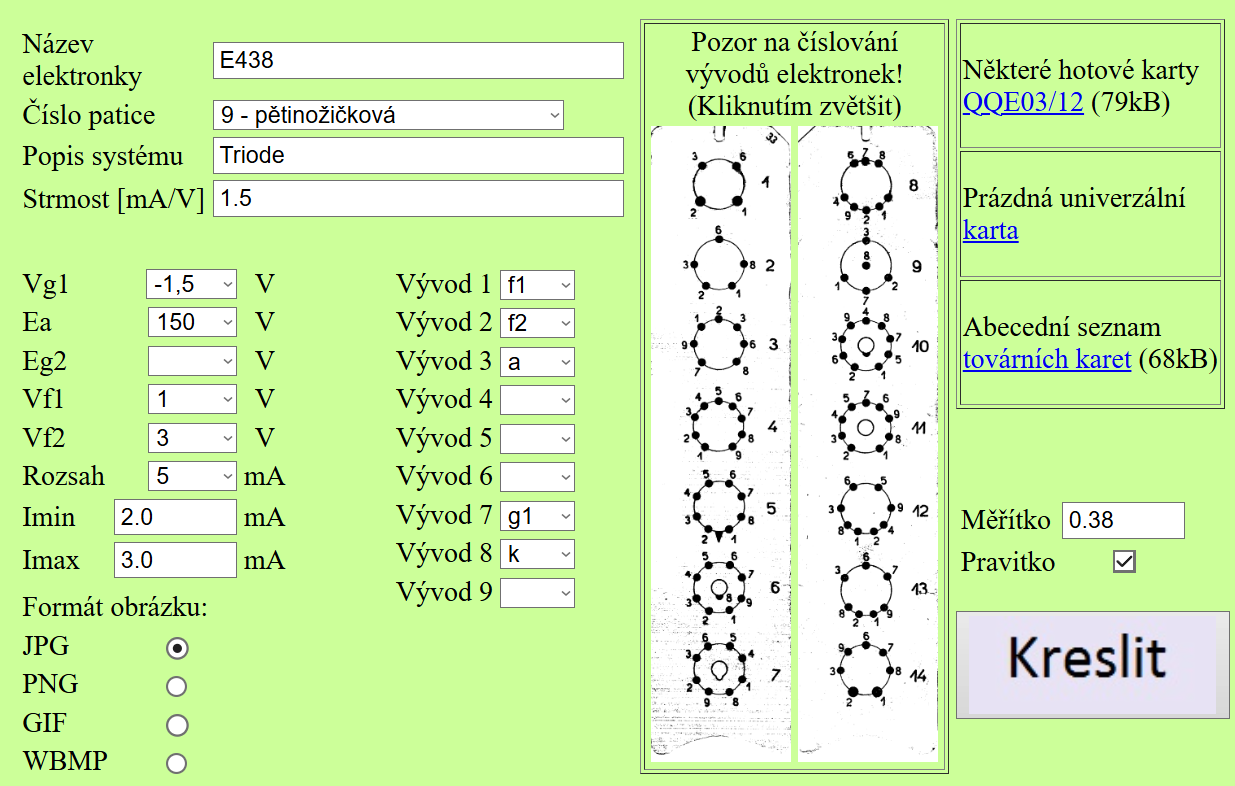This screenshot has height=786, width=1235.
Task: Open the Číslo patice dropdown
Action: pos(388,115)
